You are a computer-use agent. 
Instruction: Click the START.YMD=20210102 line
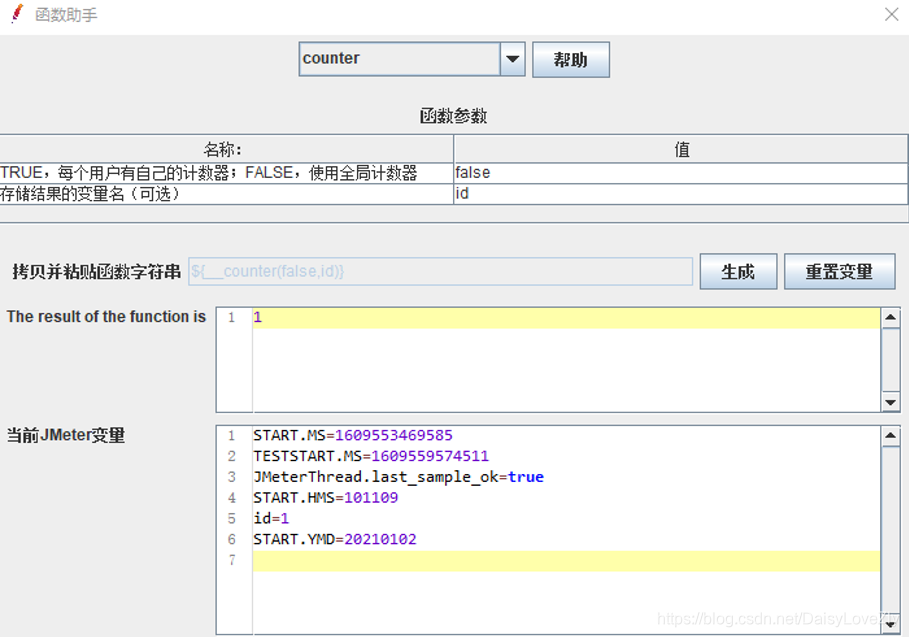pyautogui.click(x=334, y=540)
